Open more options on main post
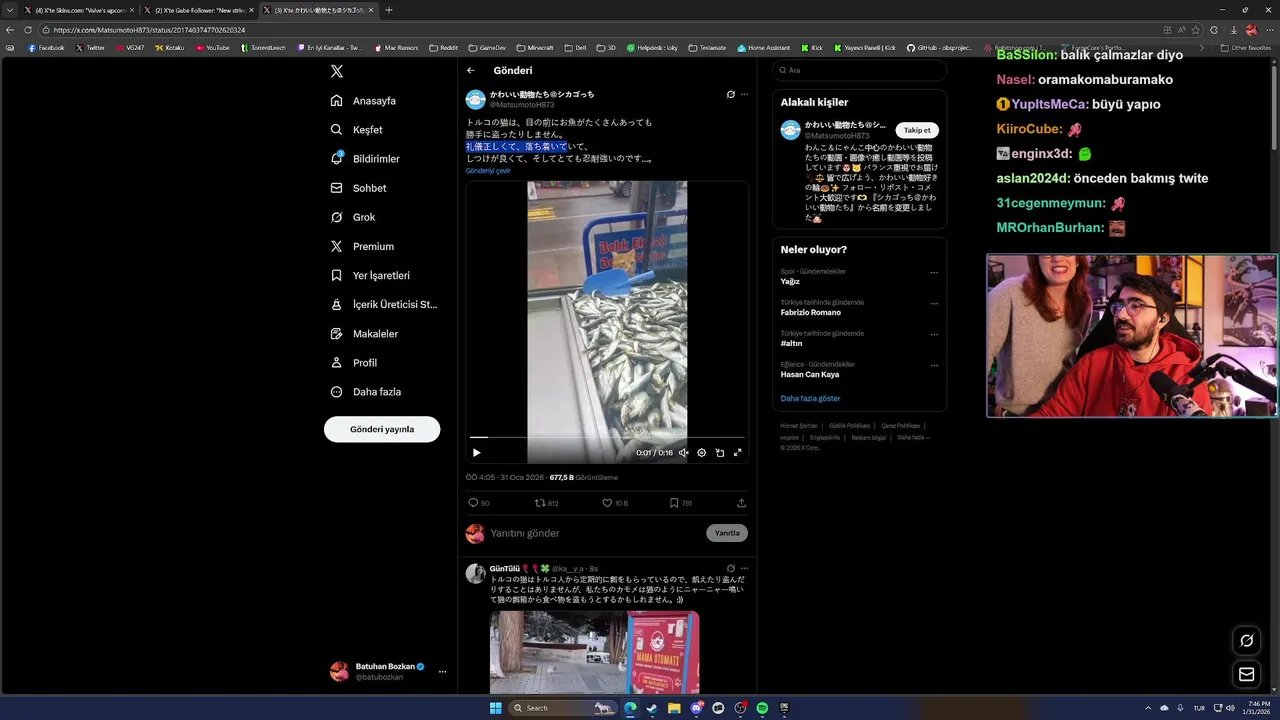Image resolution: width=1280 pixels, height=720 pixels. click(744, 95)
